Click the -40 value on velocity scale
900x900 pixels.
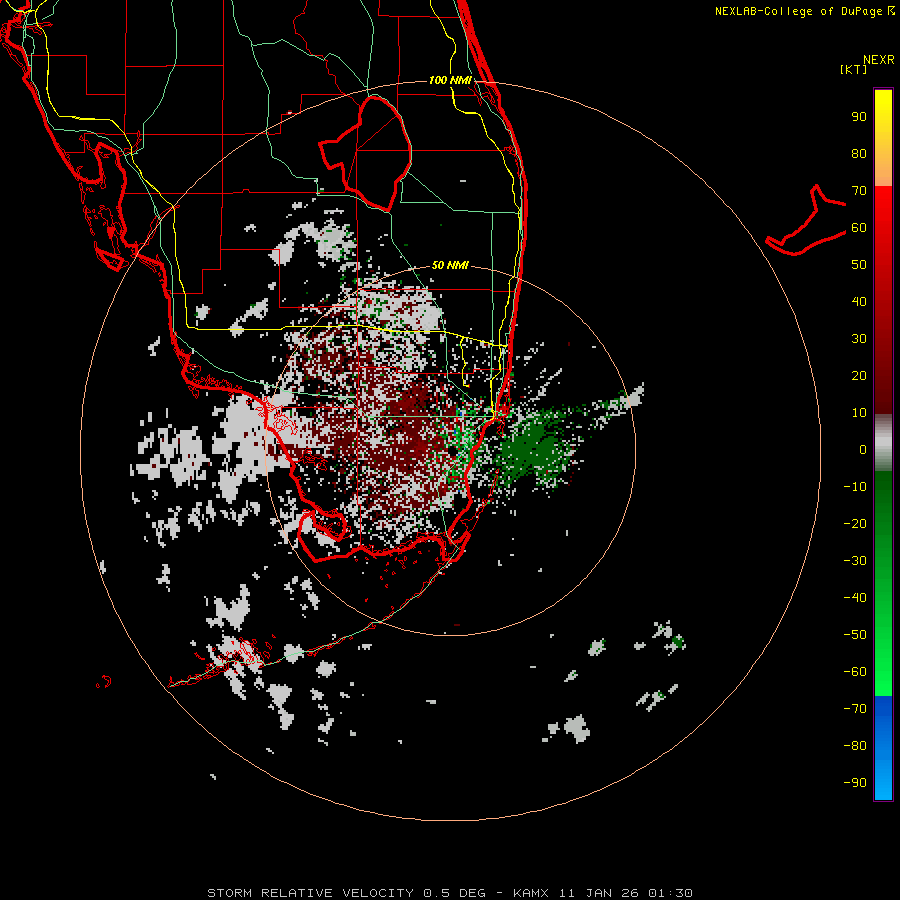coord(855,598)
